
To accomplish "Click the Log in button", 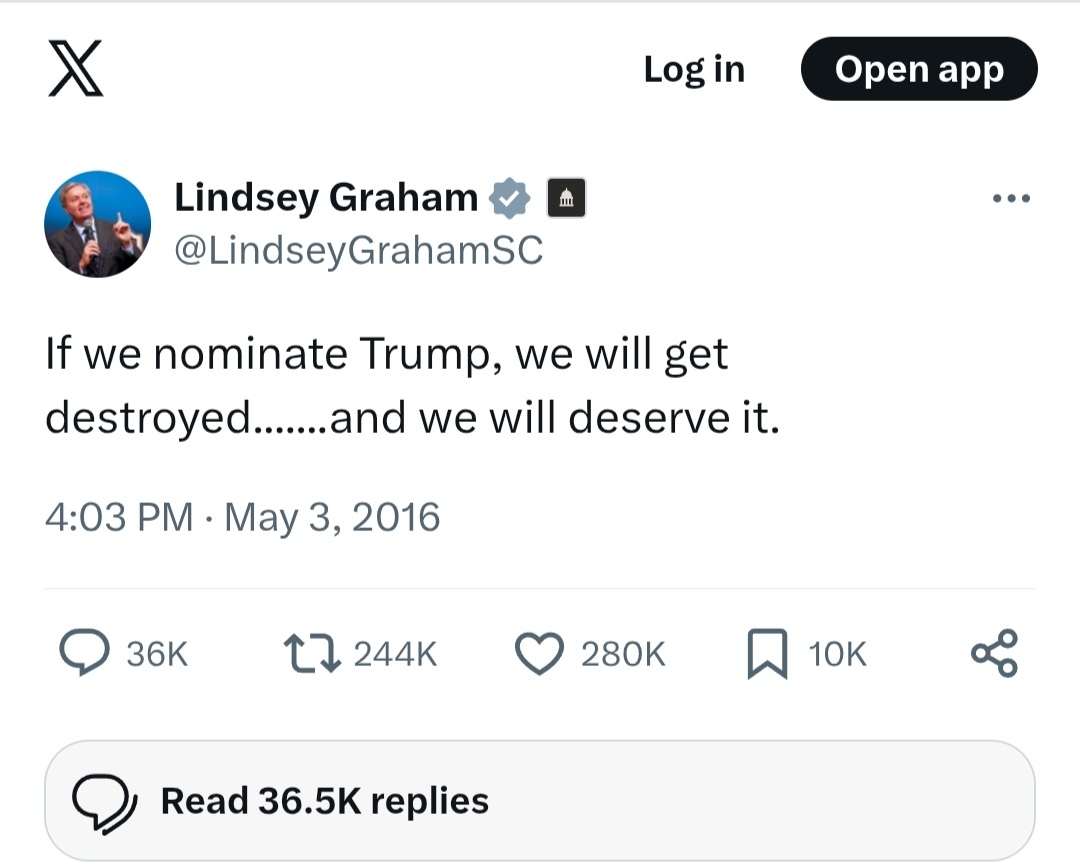I will [x=694, y=69].
